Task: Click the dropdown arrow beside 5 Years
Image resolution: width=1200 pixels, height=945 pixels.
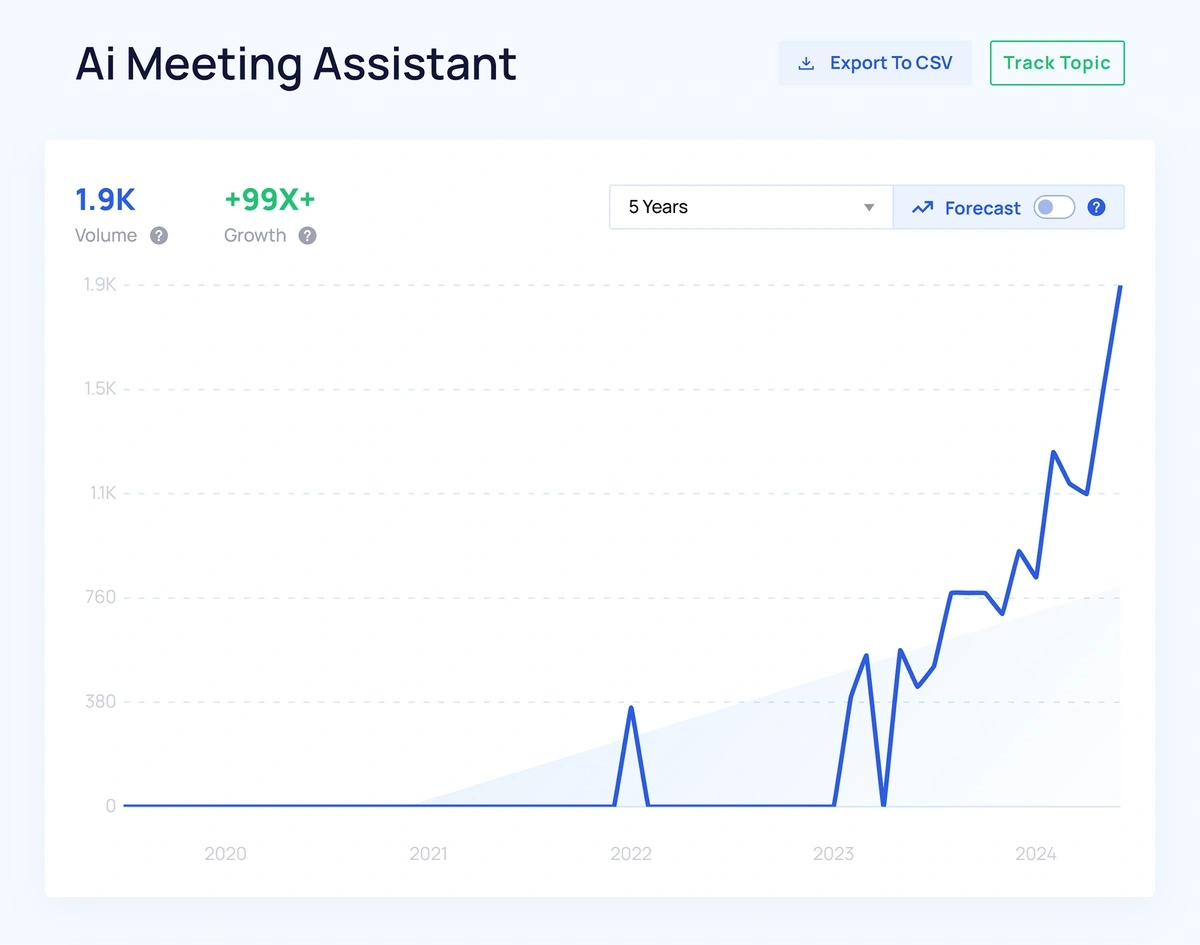Action: pyautogui.click(x=869, y=208)
